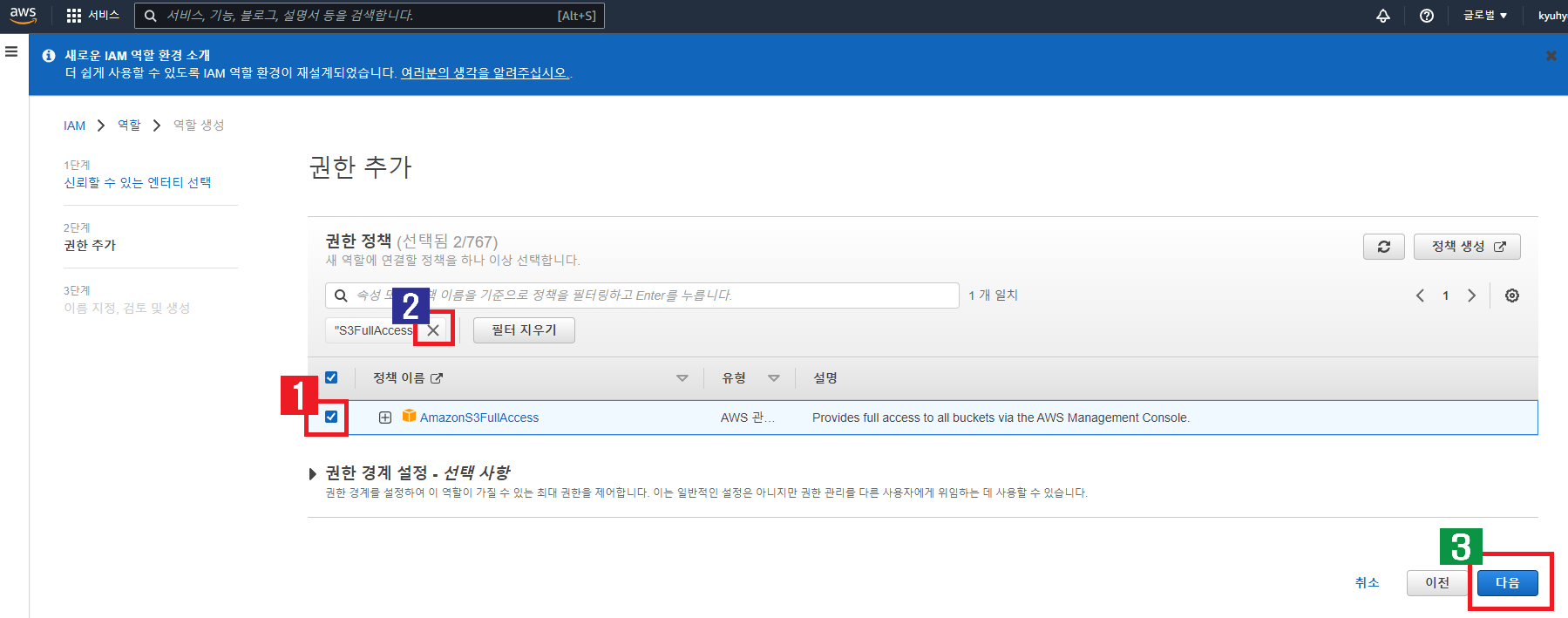
Task: Click the 유형 column header
Action: [734, 378]
